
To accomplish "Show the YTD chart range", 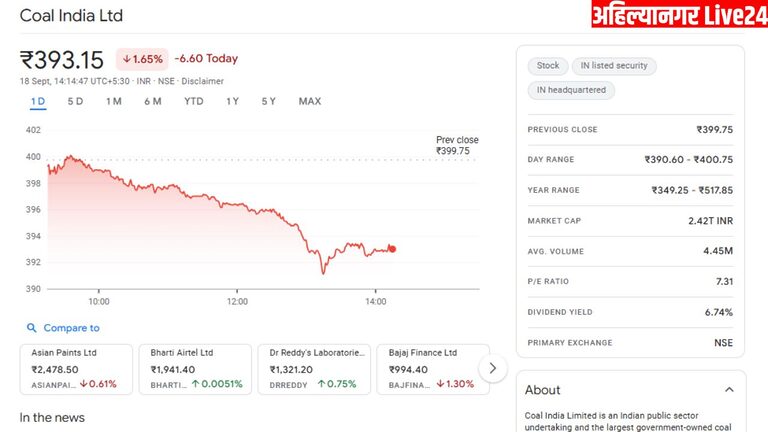I will pyautogui.click(x=194, y=101).
